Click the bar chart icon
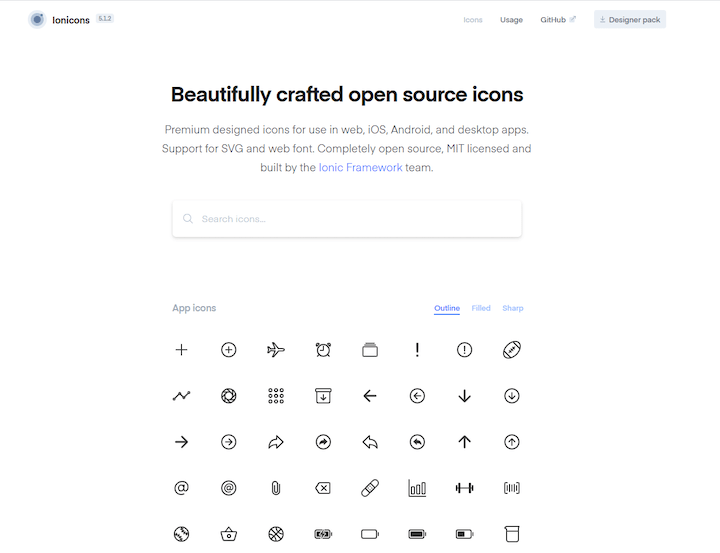Image resolution: width=720 pixels, height=553 pixels. point(417,488)
